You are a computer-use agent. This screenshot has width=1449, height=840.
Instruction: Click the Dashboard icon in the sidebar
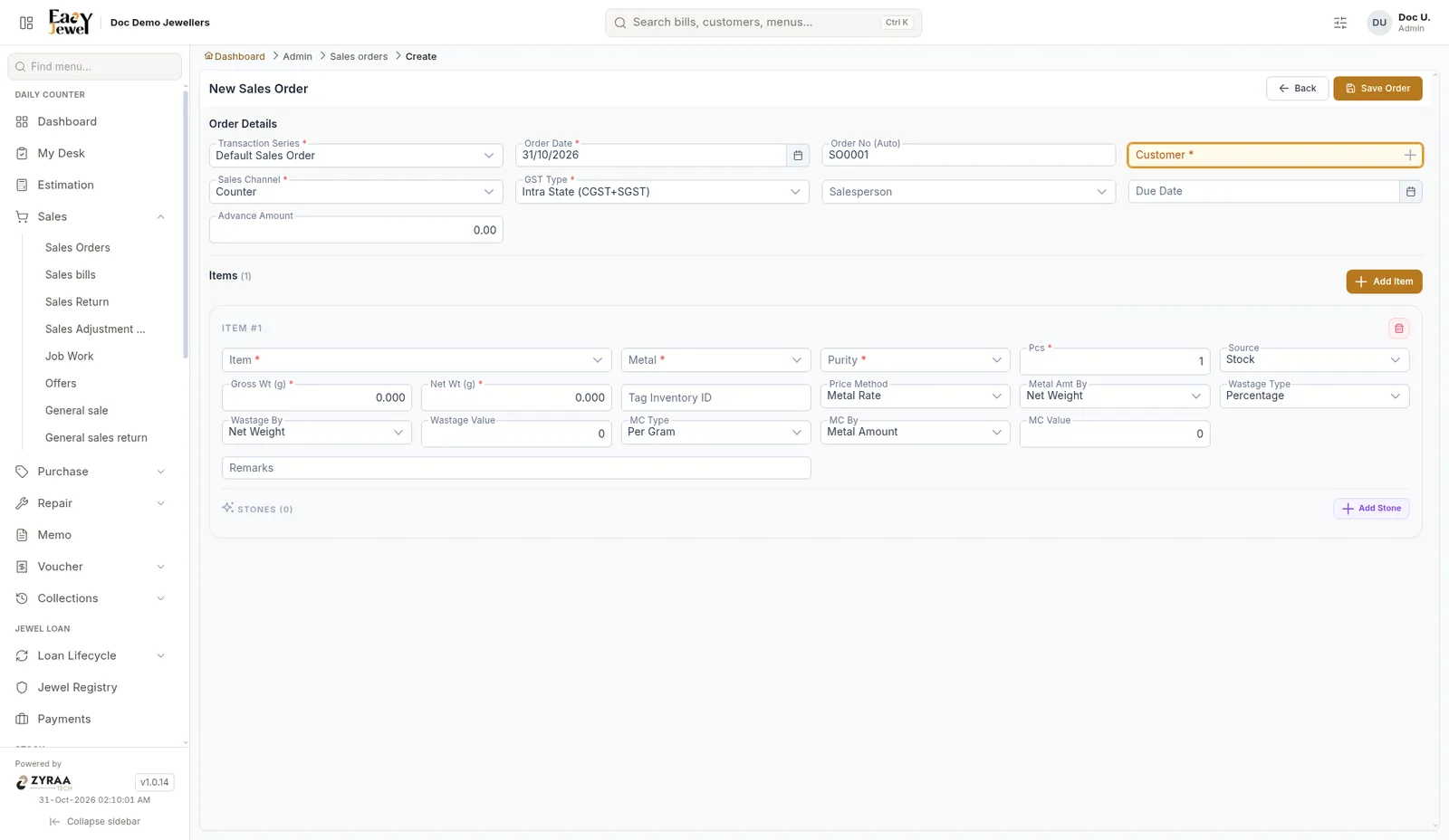22,121
